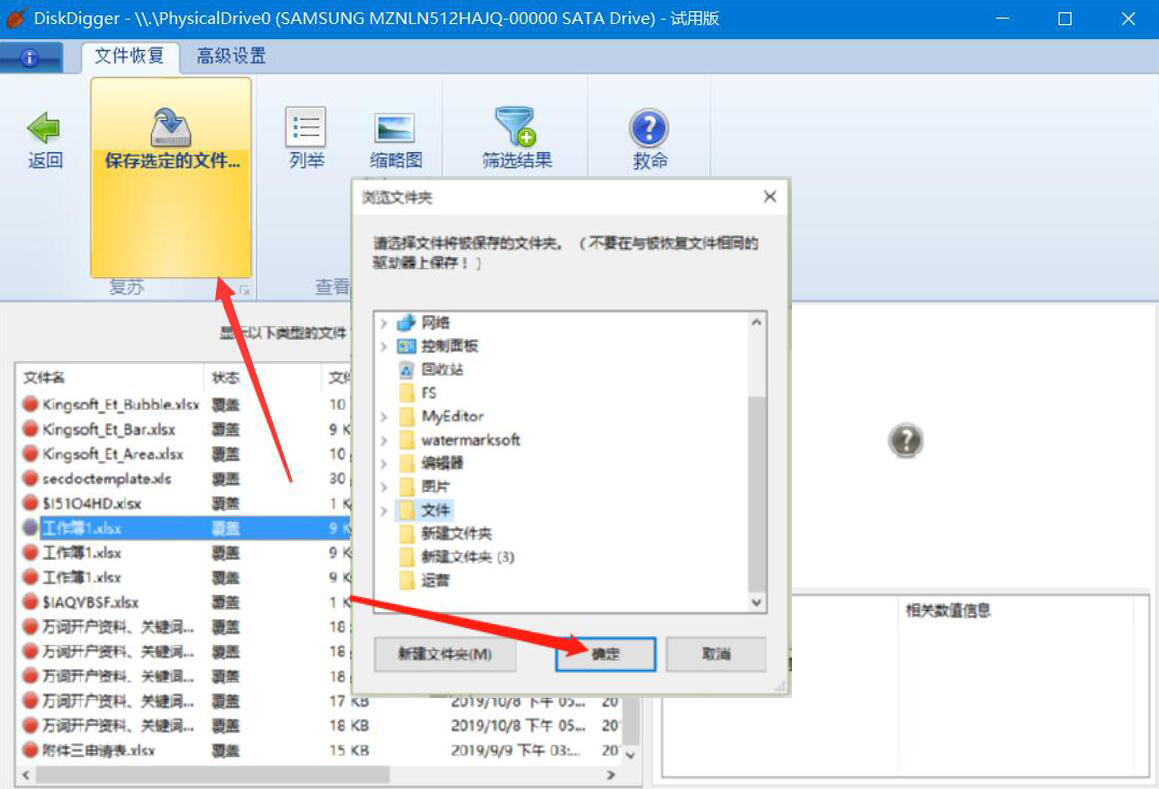Click the red icon beside Kingsoft_Et_Bubble.xlsx
The width and height of the screenshot is (1159, 789).
click(30, 404)
